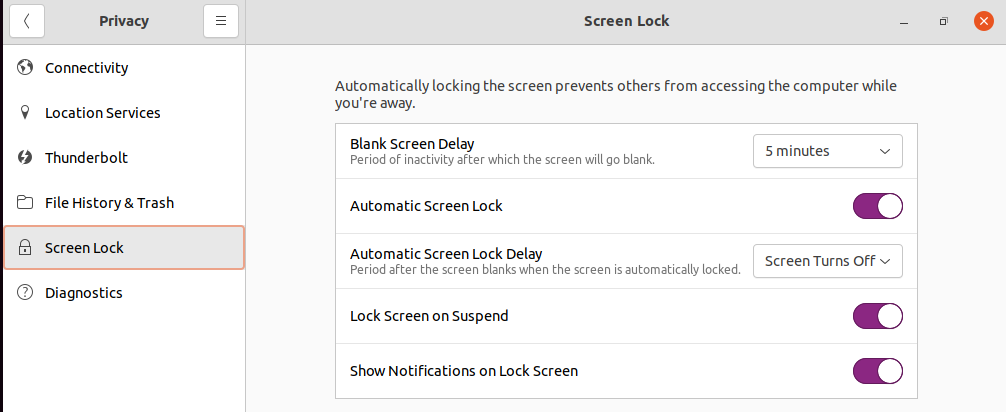Toggle Show Notifications on Lock Screen

point(877,371)
